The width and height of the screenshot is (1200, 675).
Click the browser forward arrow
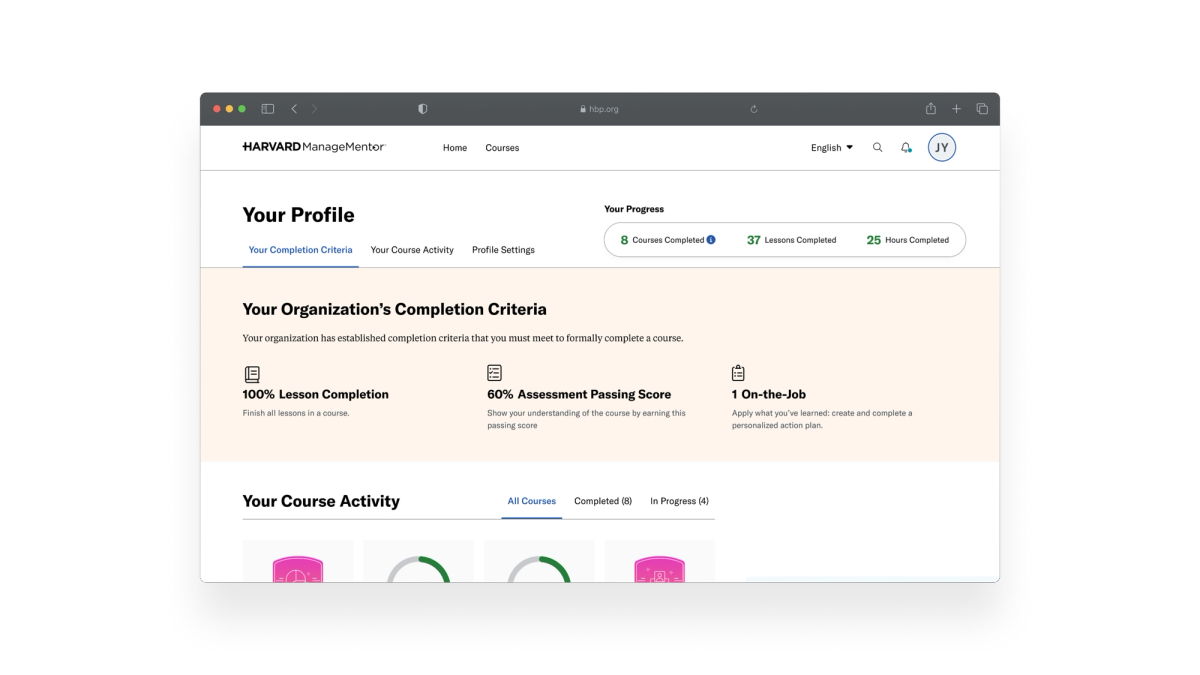pos(314,109)
